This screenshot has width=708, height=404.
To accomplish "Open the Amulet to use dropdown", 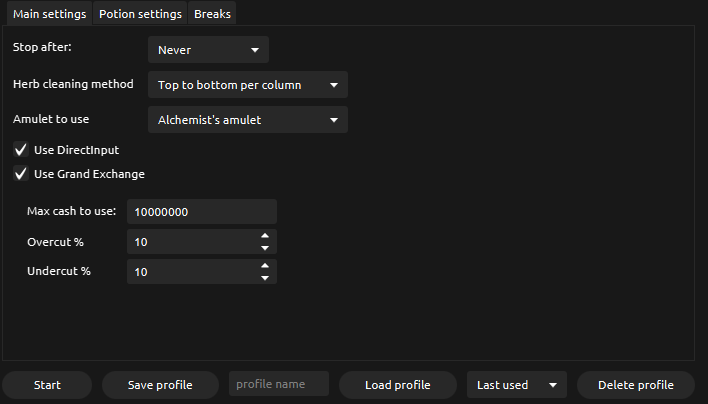I will [248, 120].
